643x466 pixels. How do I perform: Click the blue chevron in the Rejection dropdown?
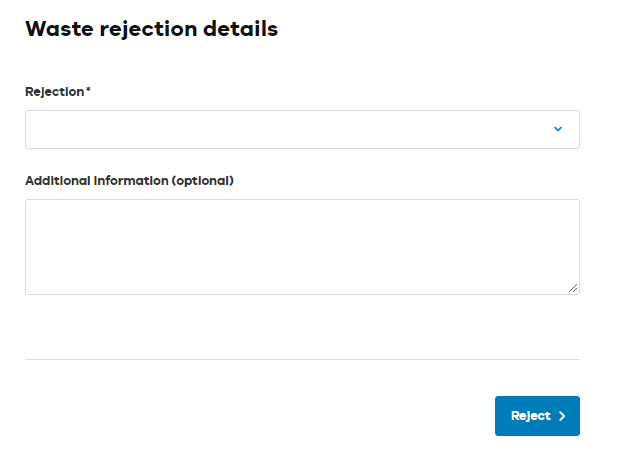[x=558, y=129]
